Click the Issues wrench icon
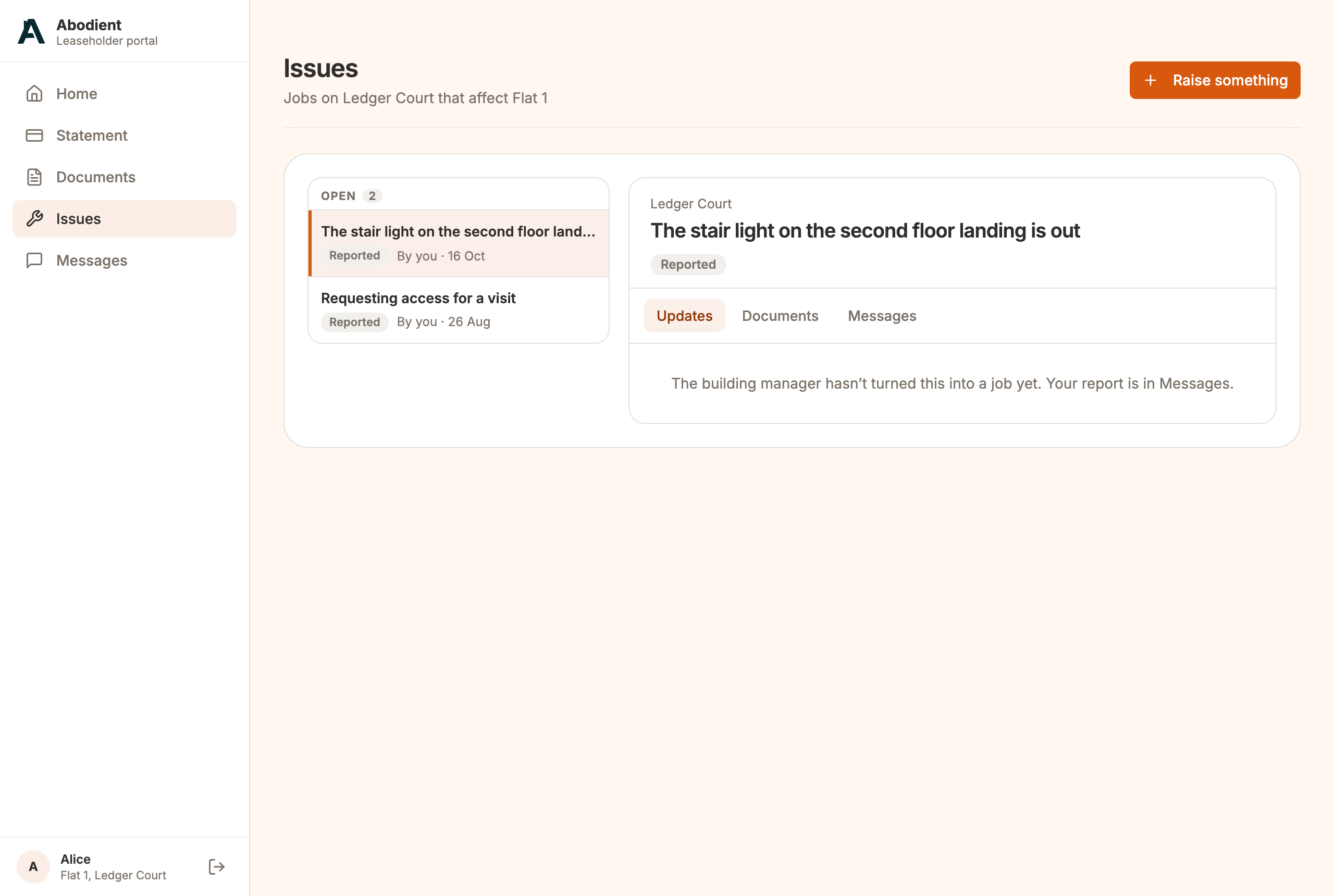1334x896 pixels. click(x=34, y=219)
